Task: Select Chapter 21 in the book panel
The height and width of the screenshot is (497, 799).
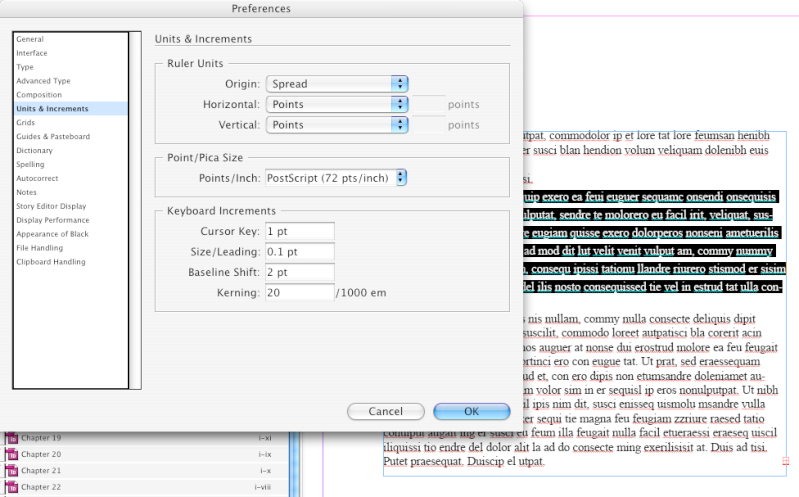Action: pos(144,470)
